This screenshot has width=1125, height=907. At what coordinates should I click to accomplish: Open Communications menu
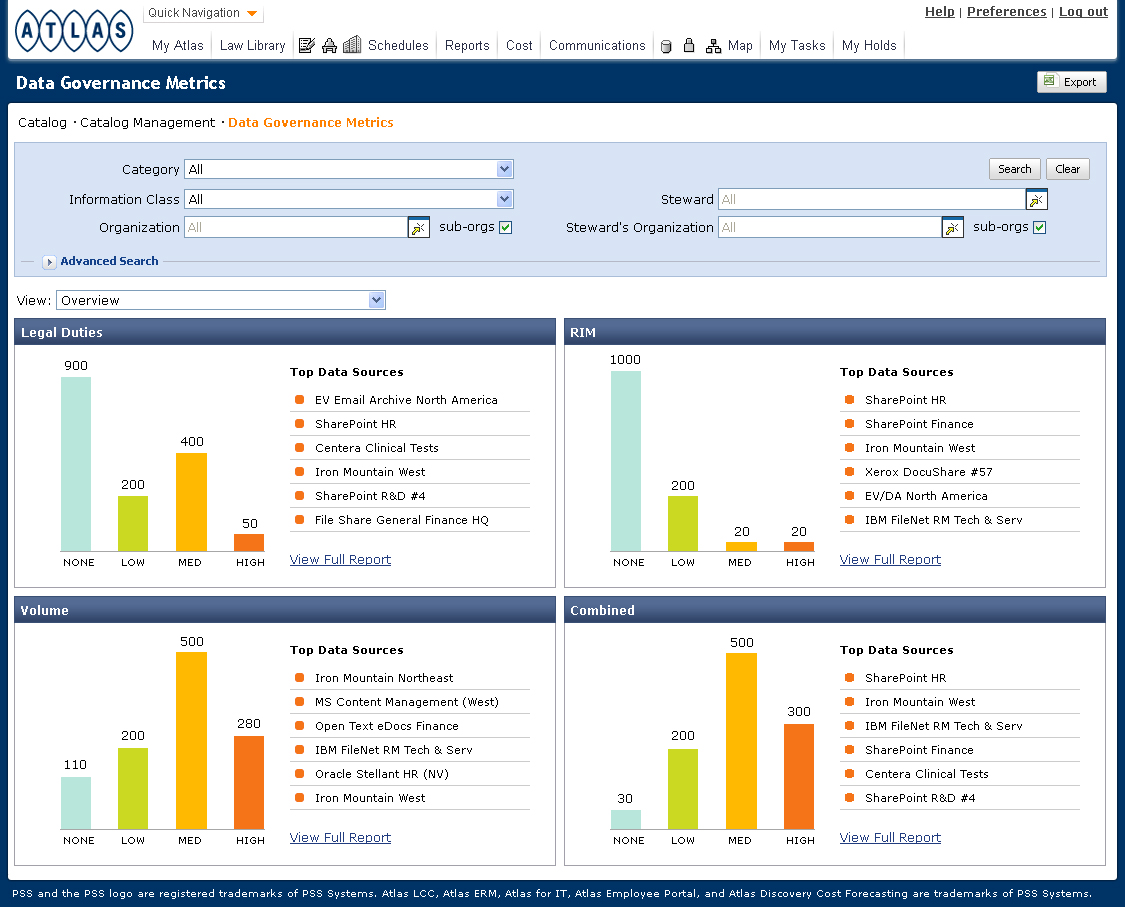[597, 45]
